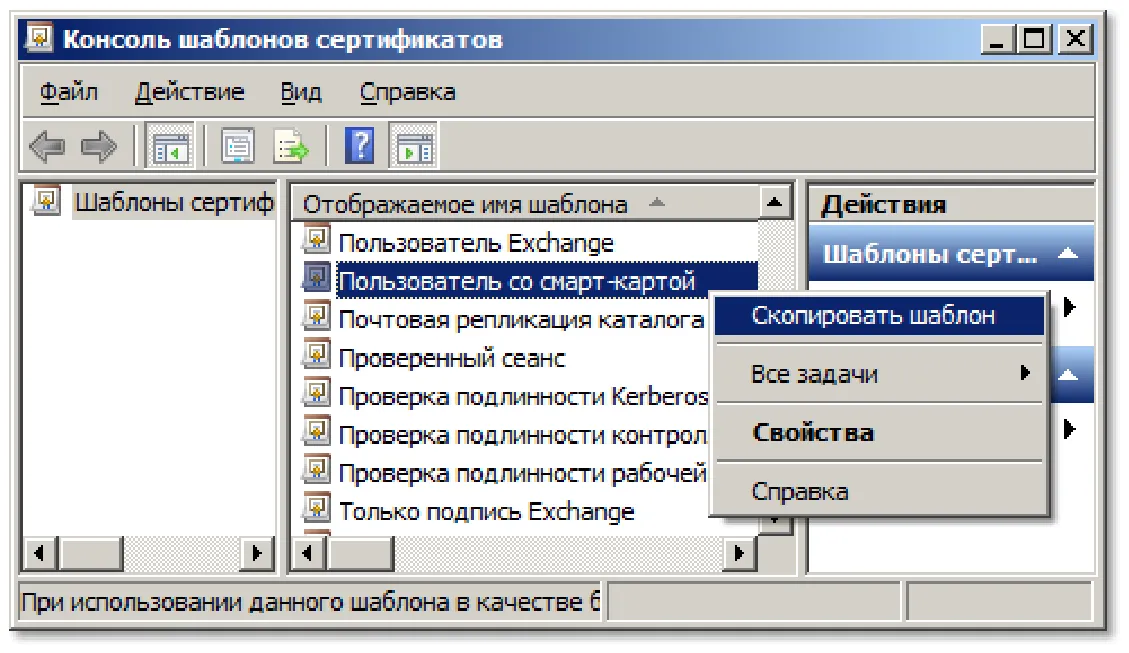Select Проверка подлинности Kerberos template

[523, 397]
